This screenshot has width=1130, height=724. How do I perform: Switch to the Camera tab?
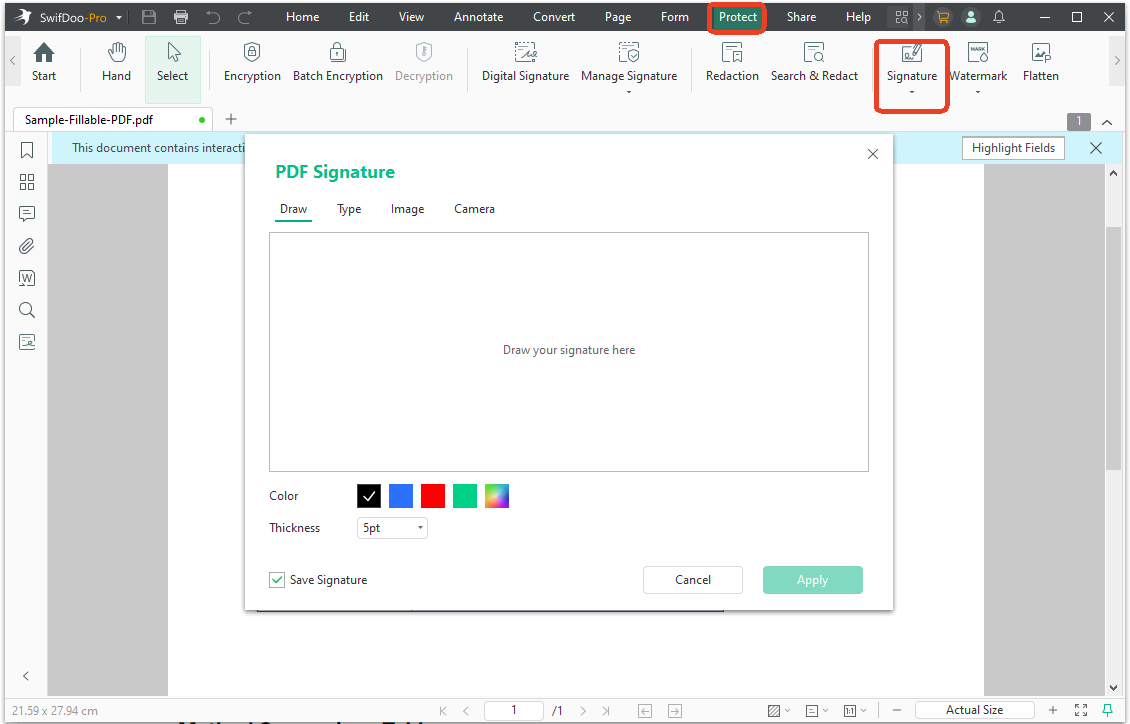[474, 209]
